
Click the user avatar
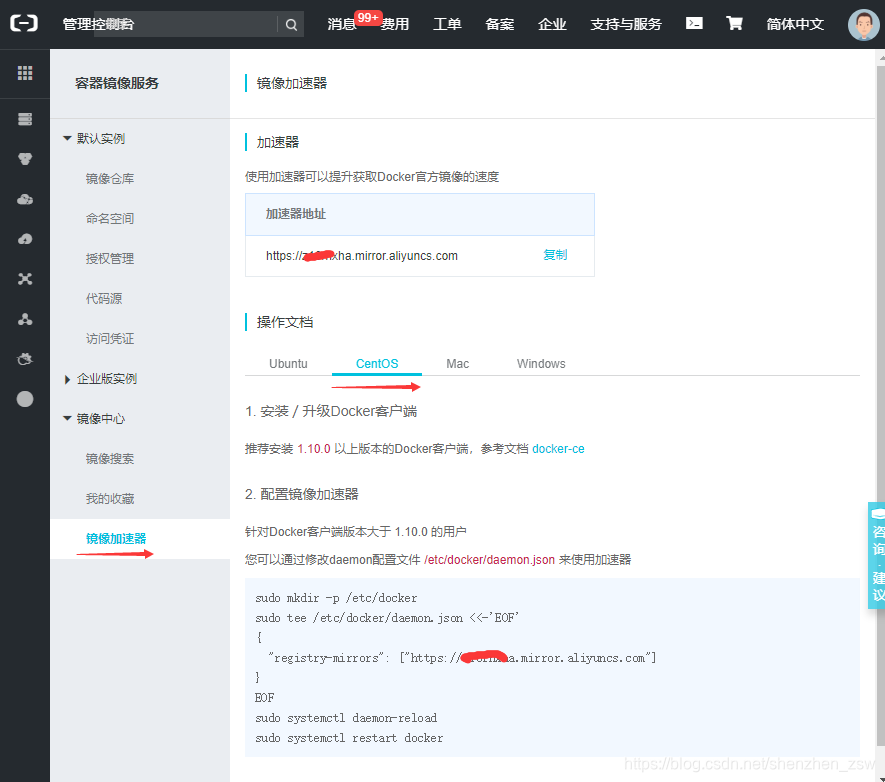tap(864, 24)
